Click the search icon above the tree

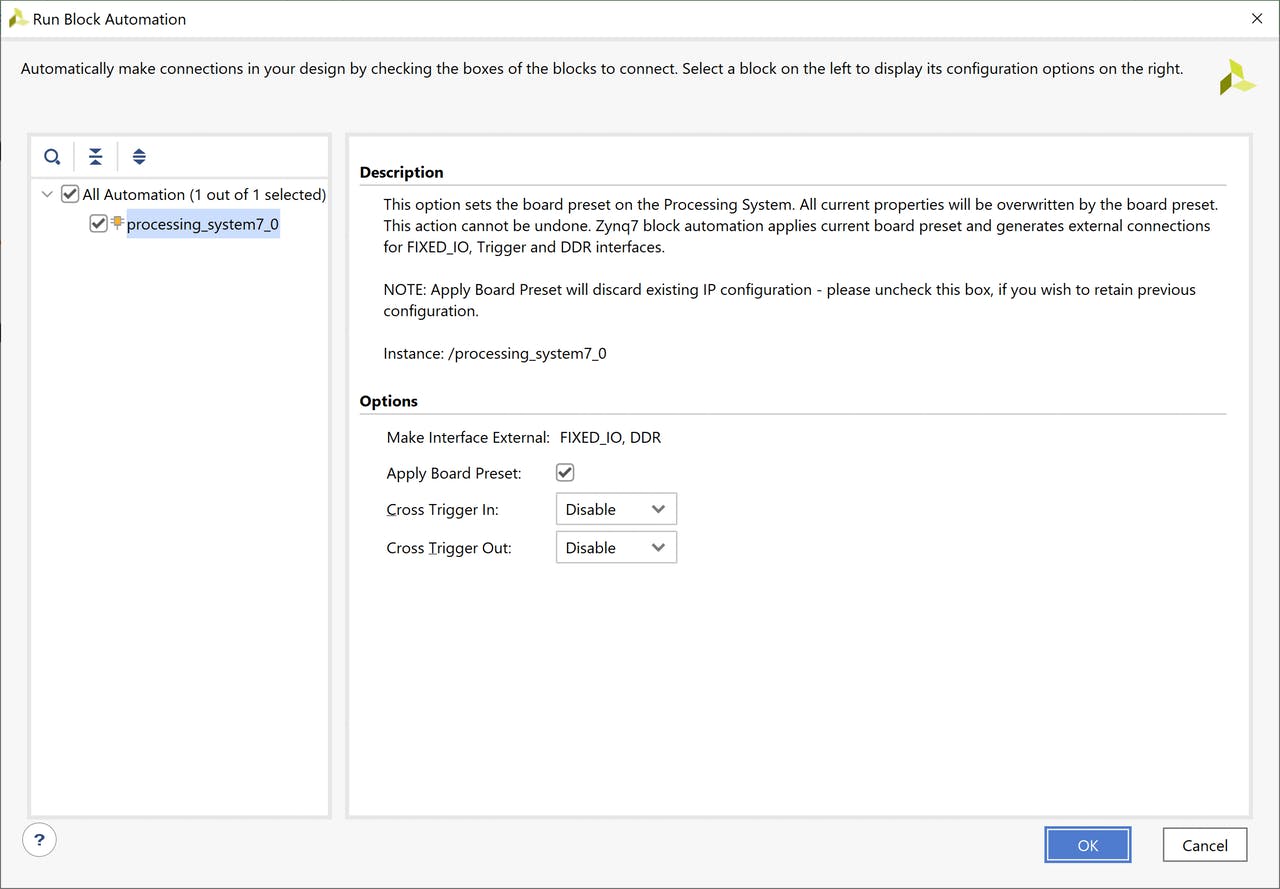coord(52,157)
